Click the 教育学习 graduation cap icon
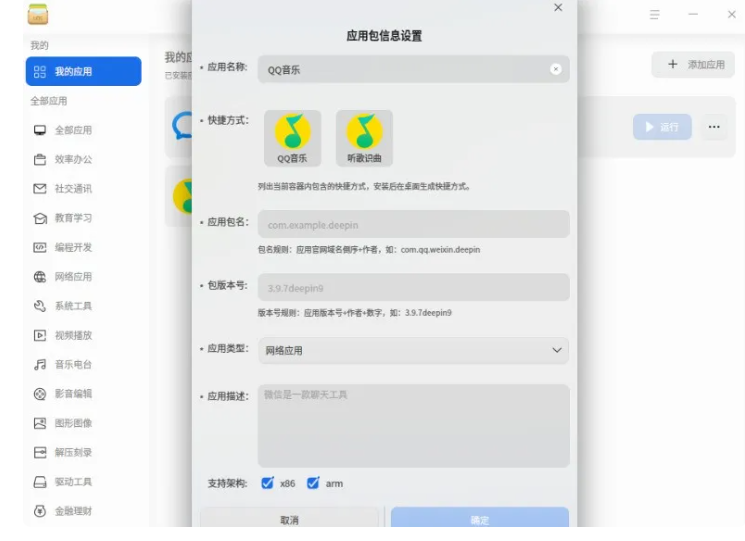Viewport: 745px width, 541px height. [40, 218]
